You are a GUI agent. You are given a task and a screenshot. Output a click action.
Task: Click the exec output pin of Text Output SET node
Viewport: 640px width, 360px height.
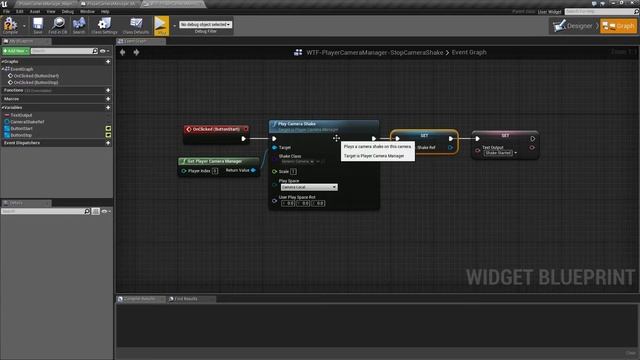(533, 139)
